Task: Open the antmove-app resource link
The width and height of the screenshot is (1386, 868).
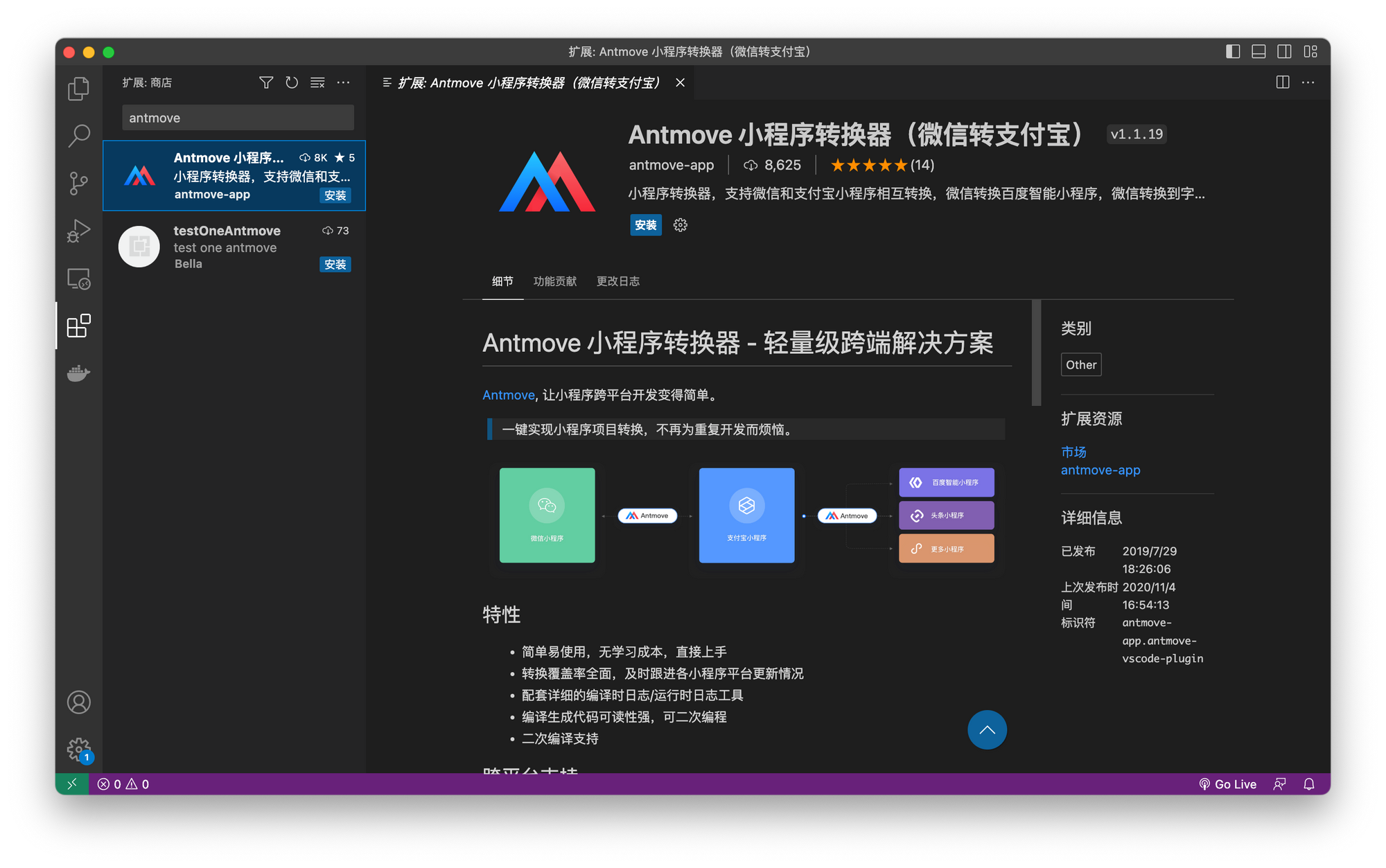Action: tap(1100, 470)
